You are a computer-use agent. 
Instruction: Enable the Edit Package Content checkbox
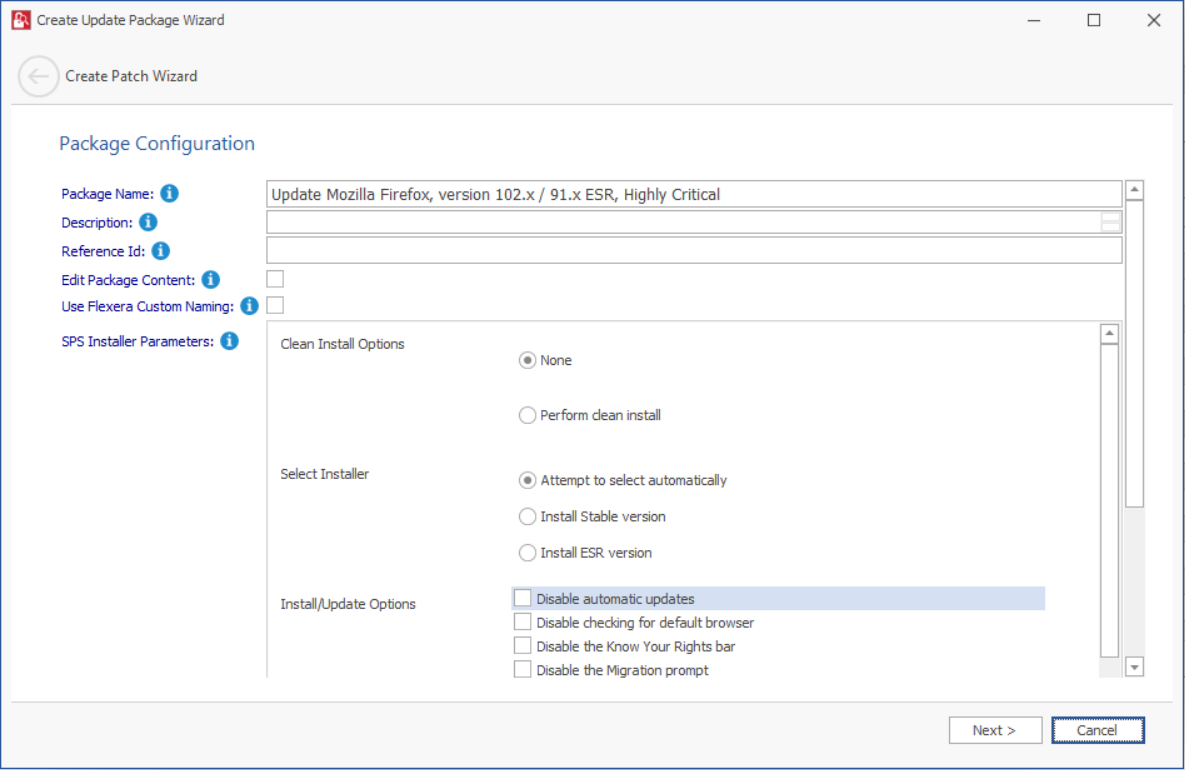click(x=275, y=279)
